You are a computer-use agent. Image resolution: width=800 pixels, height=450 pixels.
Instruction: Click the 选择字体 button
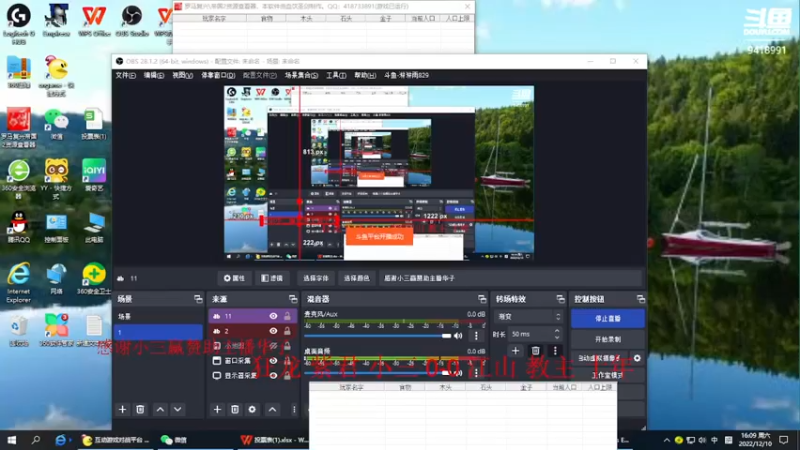click(x=316, y=278)
